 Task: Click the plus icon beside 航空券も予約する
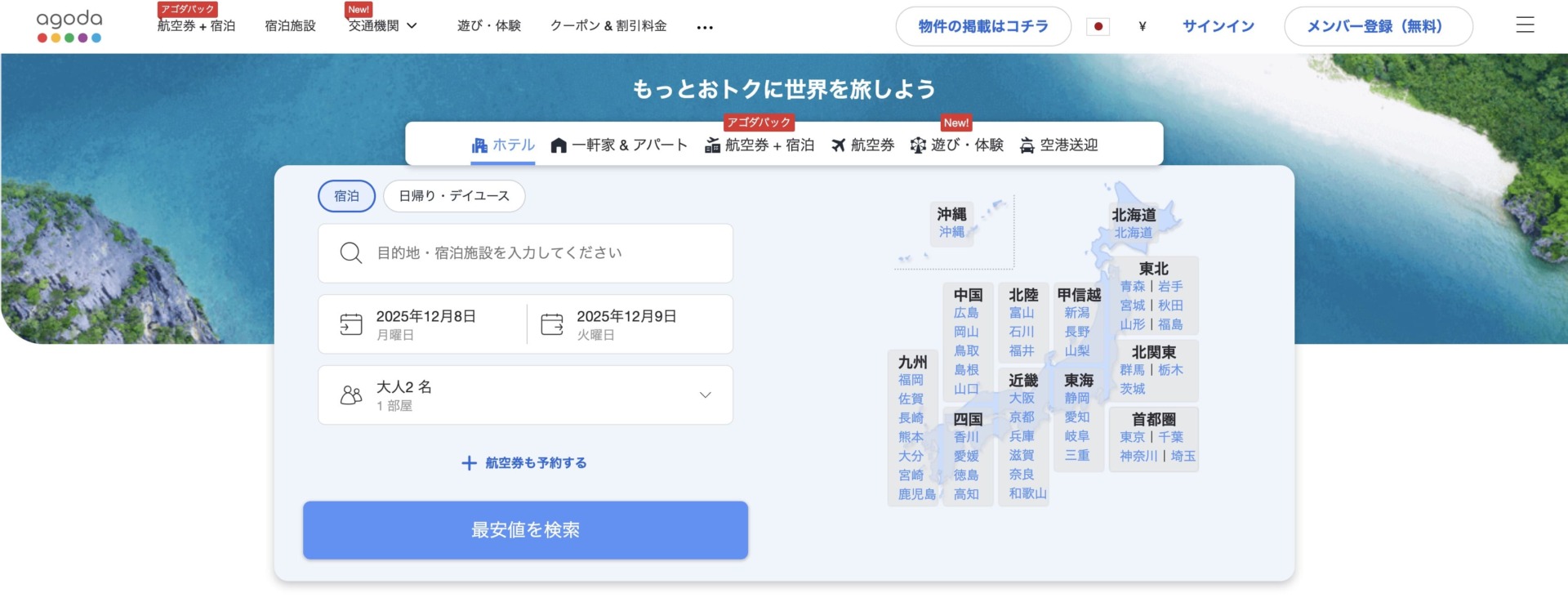point(469,463)
